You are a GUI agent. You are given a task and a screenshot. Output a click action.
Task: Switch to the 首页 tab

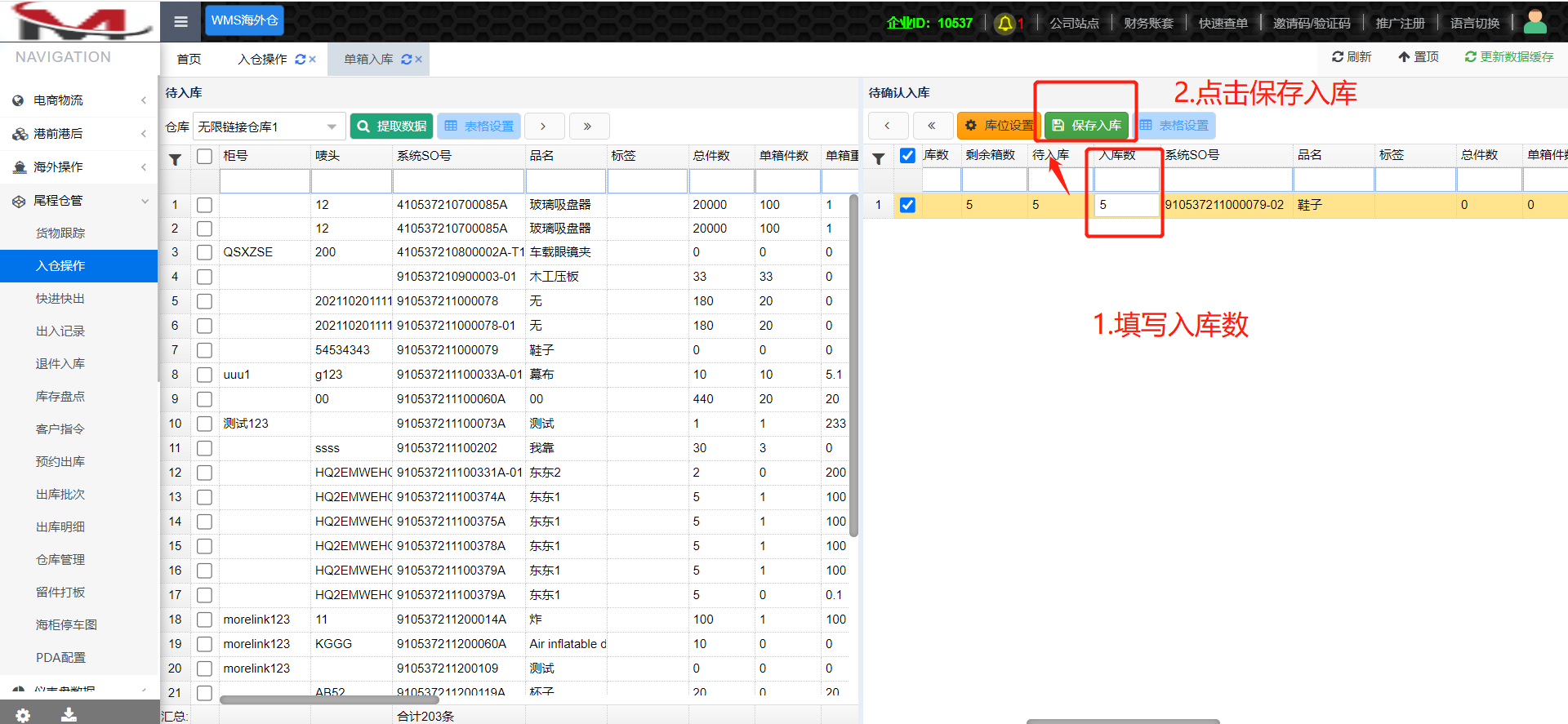click(189, 60)
